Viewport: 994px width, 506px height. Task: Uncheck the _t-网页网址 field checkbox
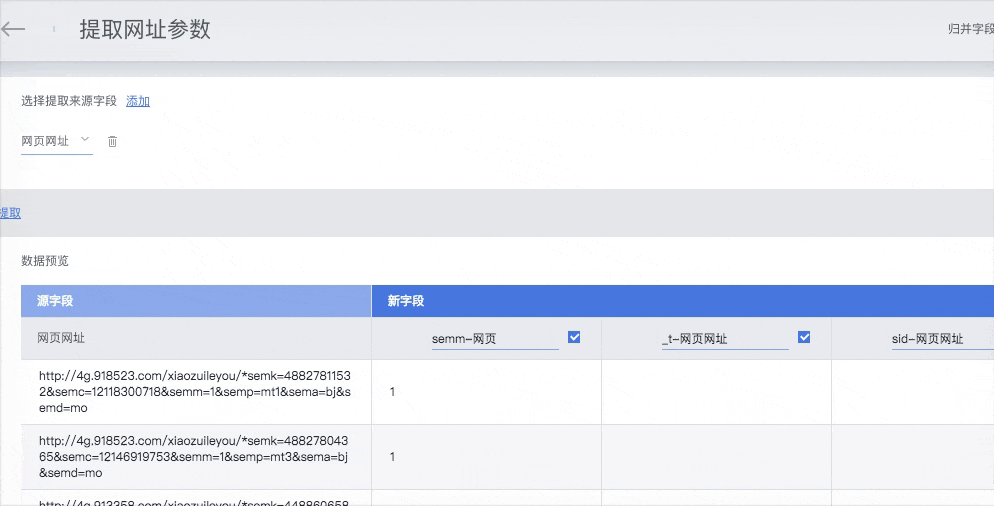804,337
